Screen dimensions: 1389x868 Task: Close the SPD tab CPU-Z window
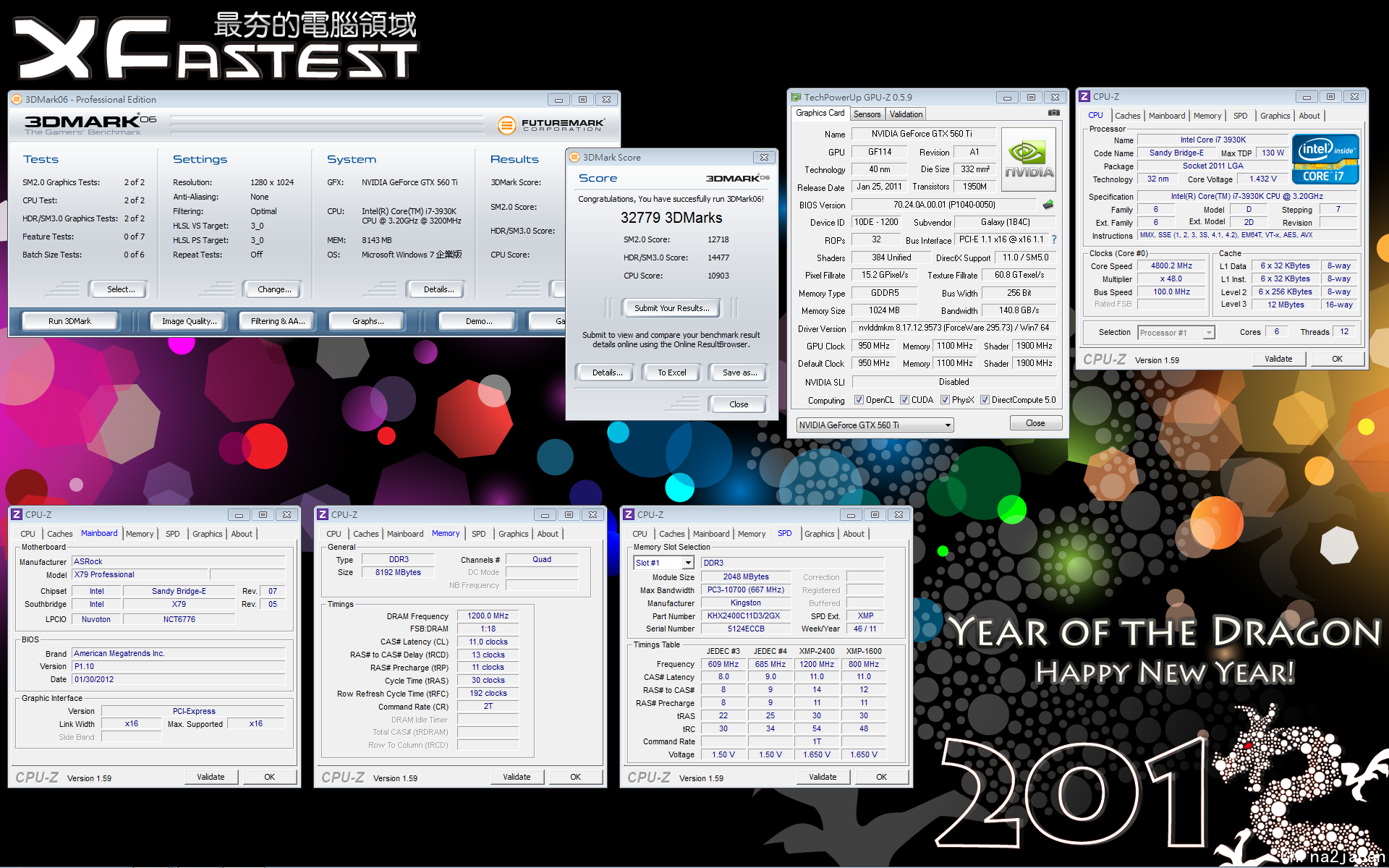click(899, 514)
